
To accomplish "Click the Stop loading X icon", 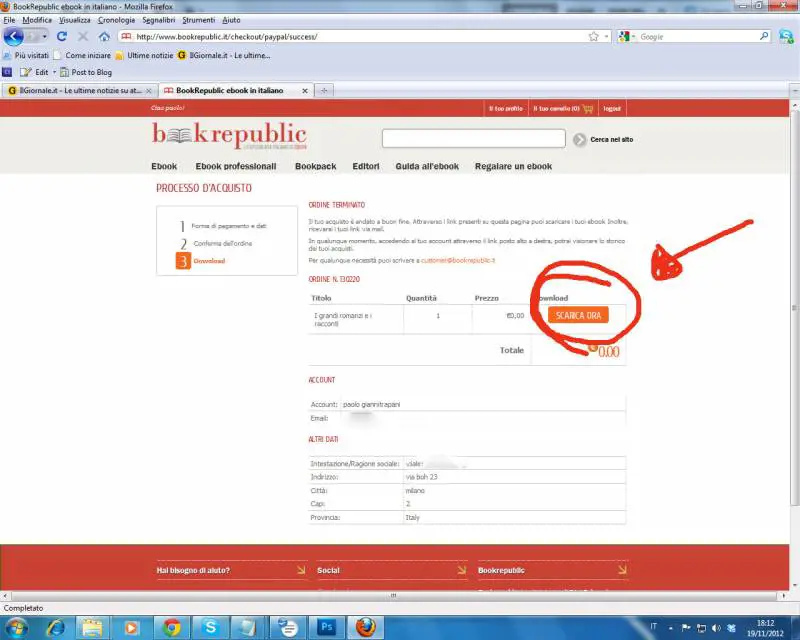I will [83, 37].
